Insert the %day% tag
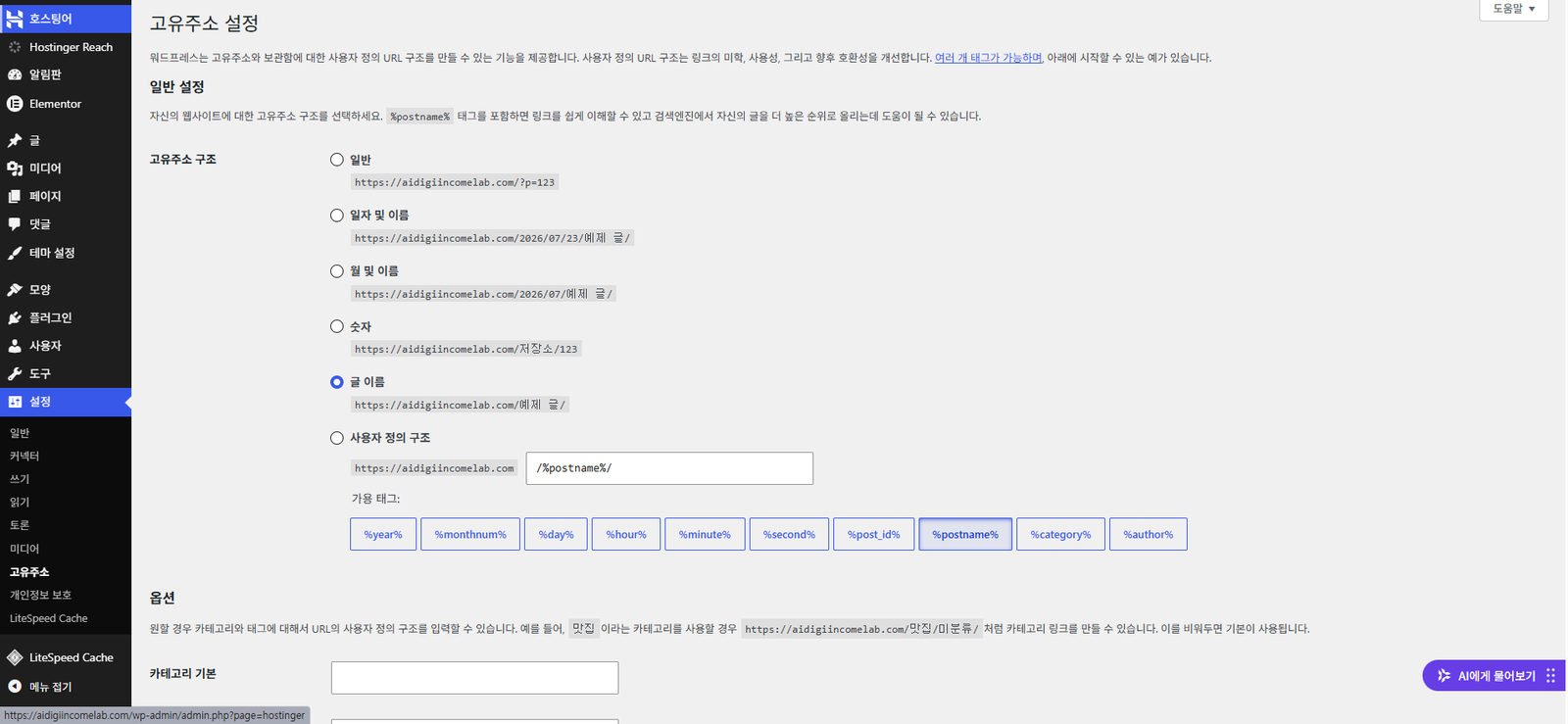Image resolution: width=1568 pixels, height=724 pixels. pos(556,534)
